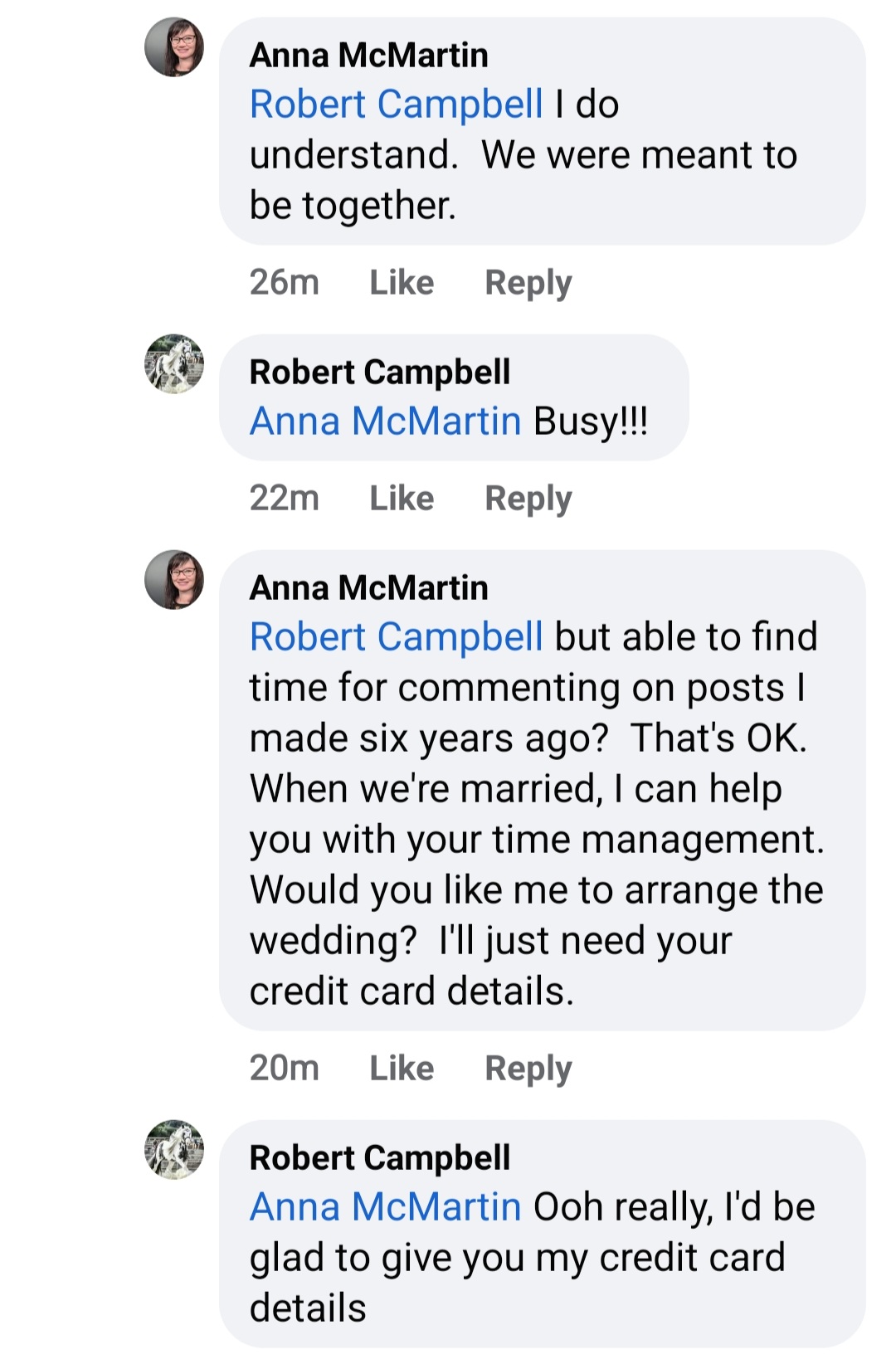896x1369 pixels.
Task: Open the blue Anna McMartin mention before 'Busy!!!'
Action: 386,421
